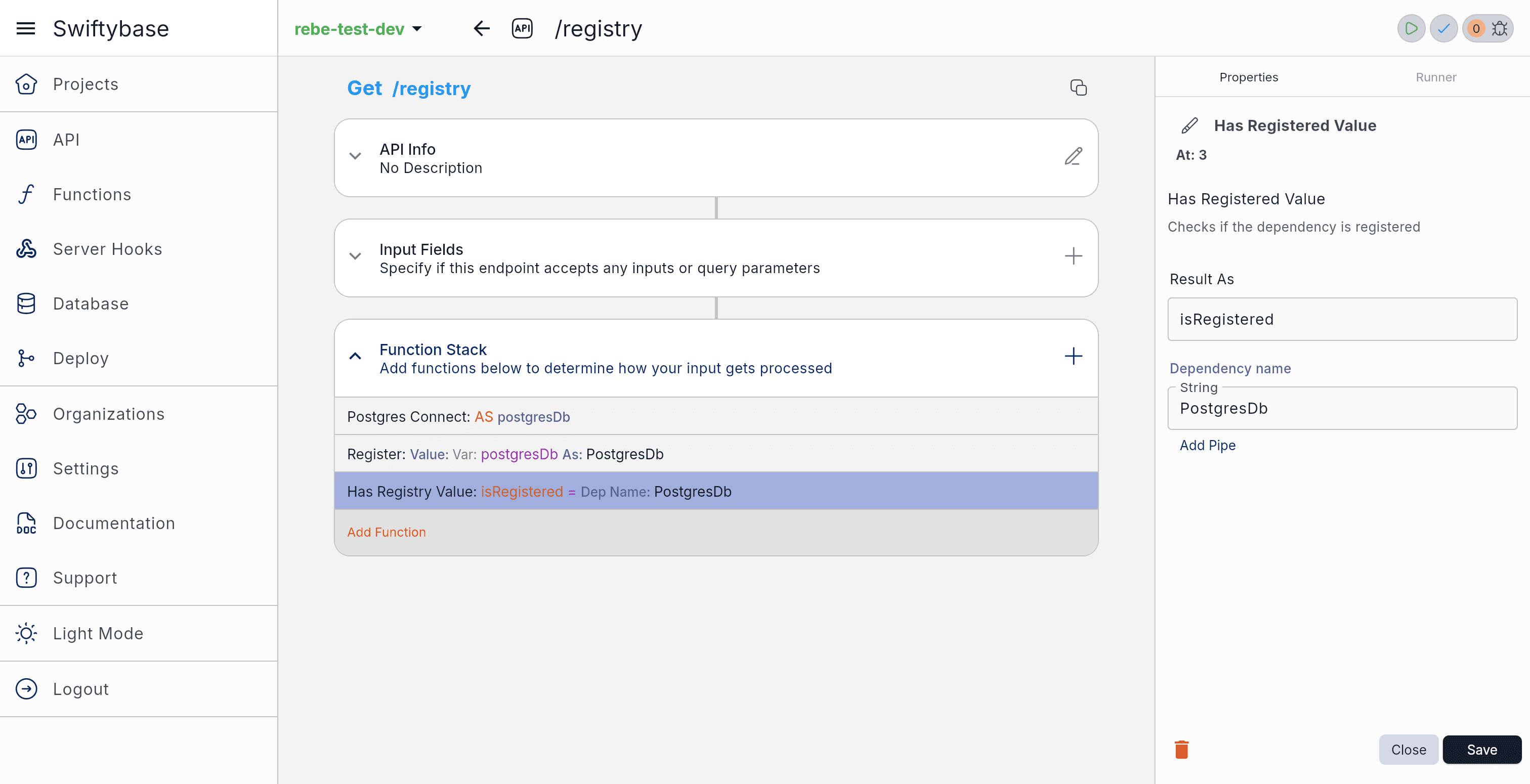Click the plus icon in Function Stack
1530x784 pixels.
pyautogui.click(x=1073, y=357)
